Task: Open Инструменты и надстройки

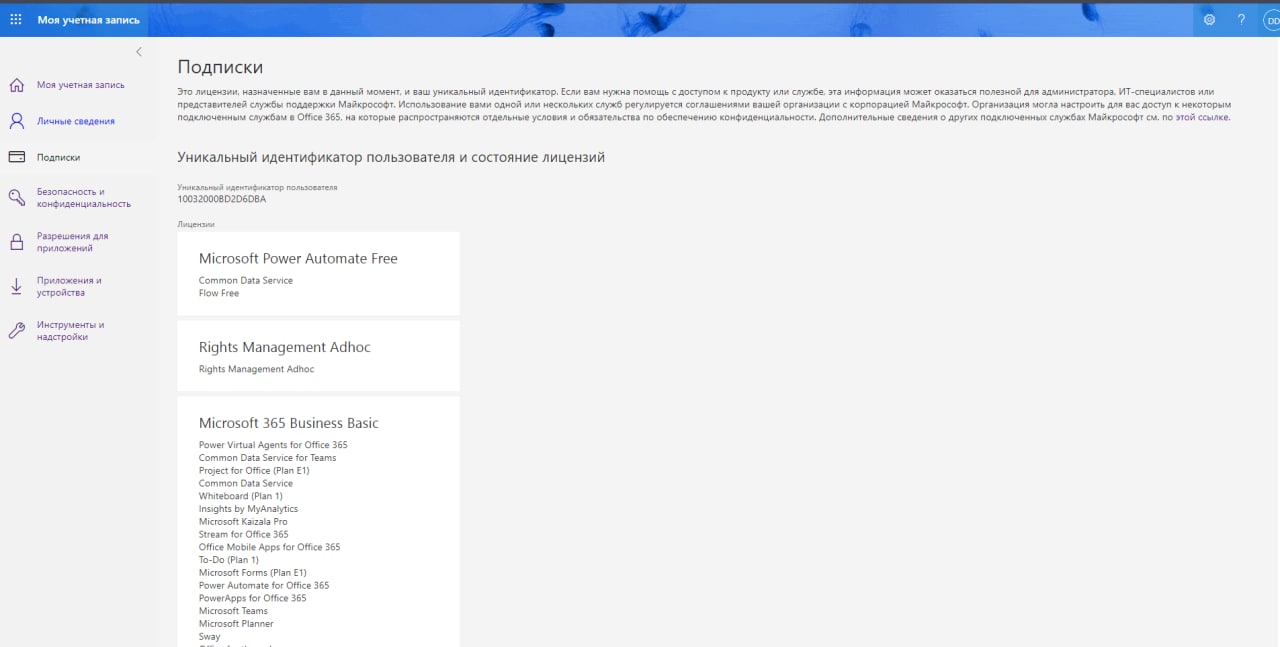Action: point(71,331)
